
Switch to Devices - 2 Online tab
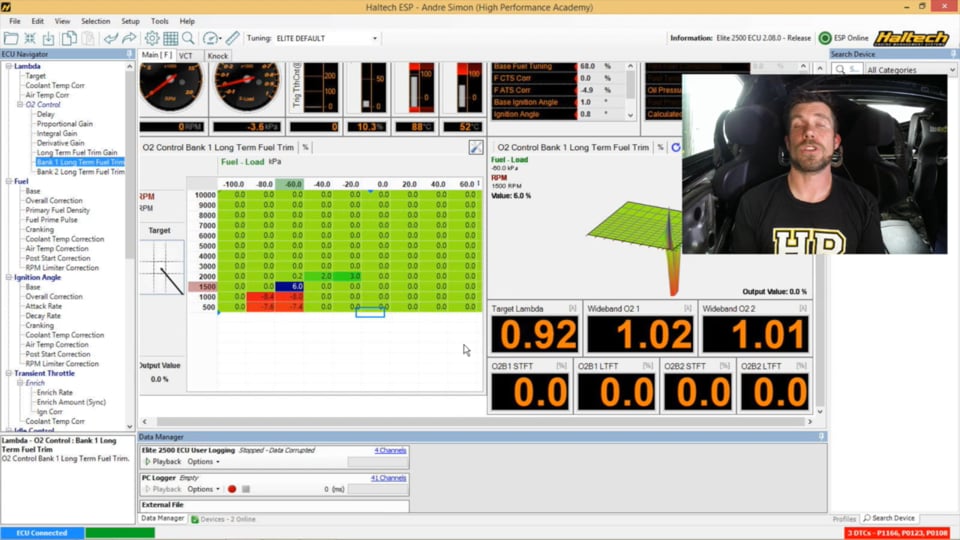pyautogui.click(x=223, y=519)
